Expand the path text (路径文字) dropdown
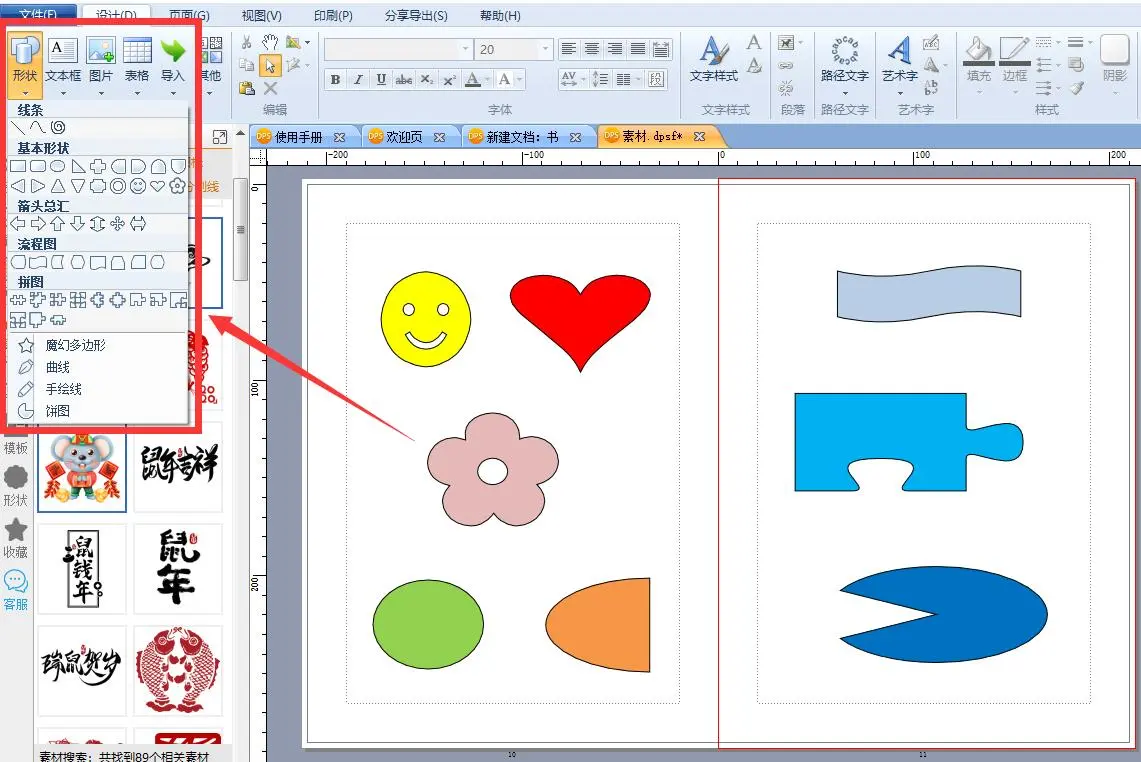Image resolution: width=1141 pixels, height=762 pixels. coord(844,93)
